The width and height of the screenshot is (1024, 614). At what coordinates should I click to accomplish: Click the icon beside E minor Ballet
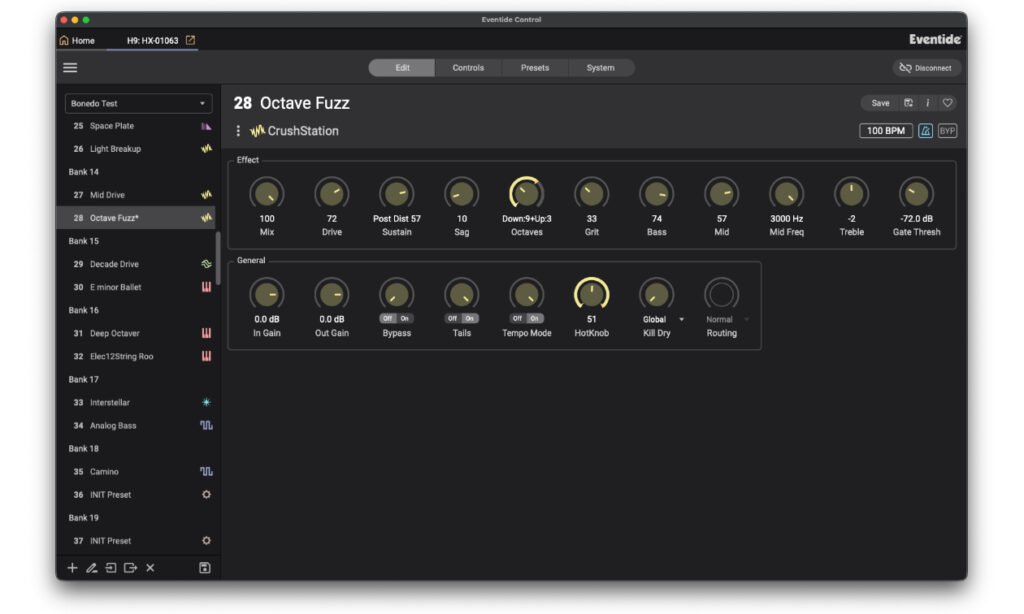pyautogui.click(x=206, y=287)
